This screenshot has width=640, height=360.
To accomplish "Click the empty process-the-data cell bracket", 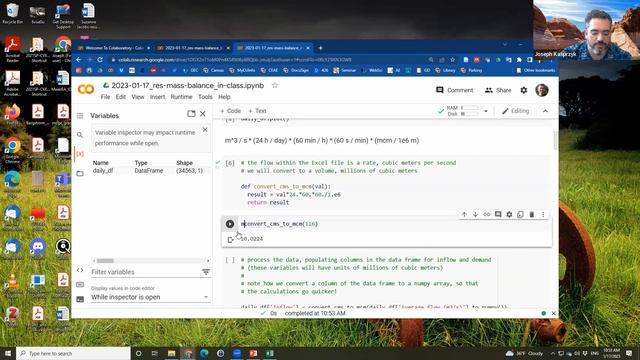I will point(230,260).
